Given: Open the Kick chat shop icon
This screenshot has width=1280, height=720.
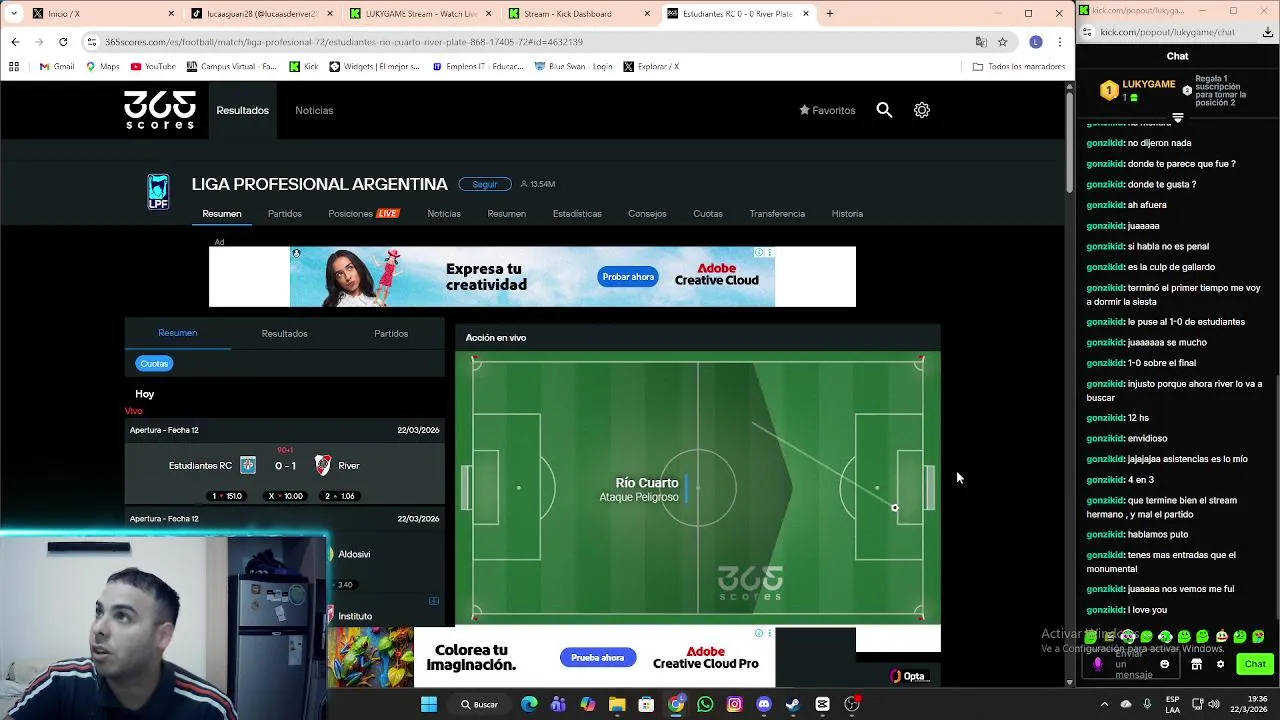Looking at the screenshot, I should point(1196,664).
